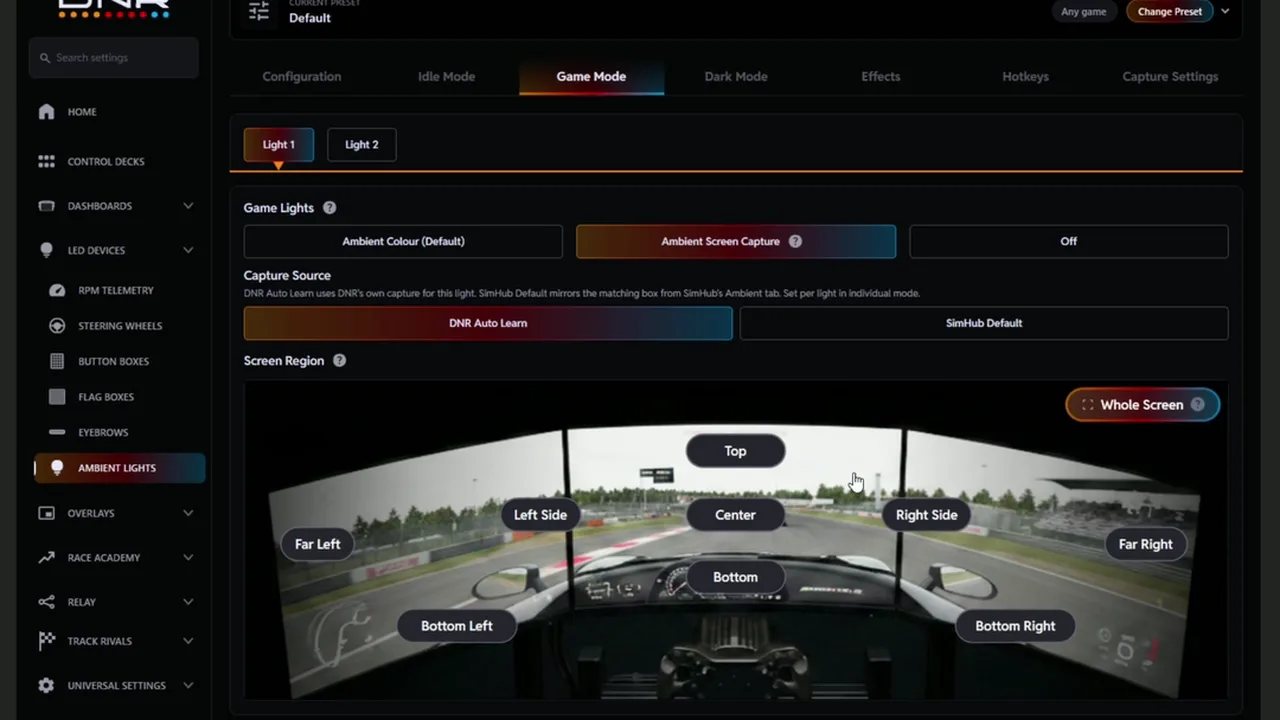Choose SimHub Default capture source
The width and height of the screenshot is (1280, 720).
983,323
